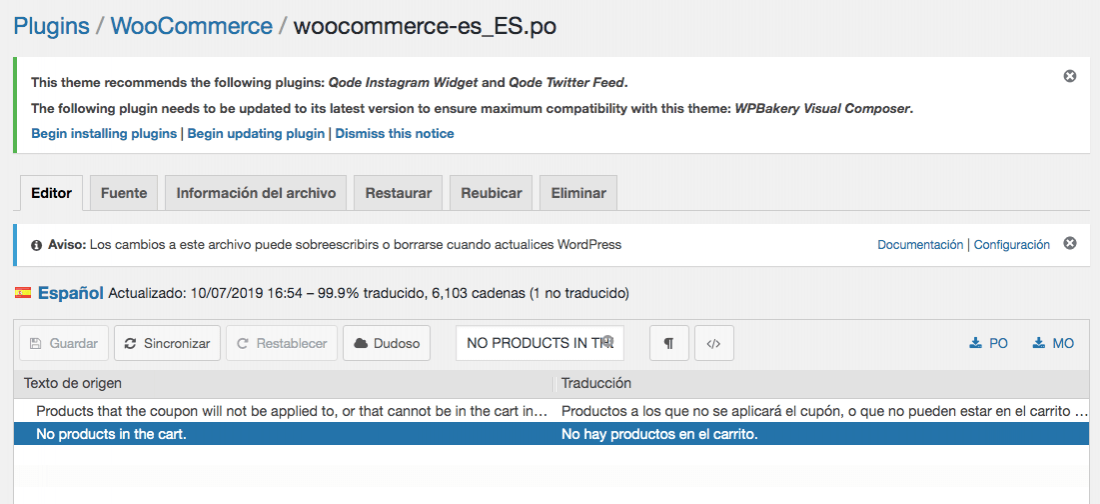Image resolution: width=1100 pixels, height=504 pixels.
Task: Open the Restaurar tab
Action: point(398,193)
